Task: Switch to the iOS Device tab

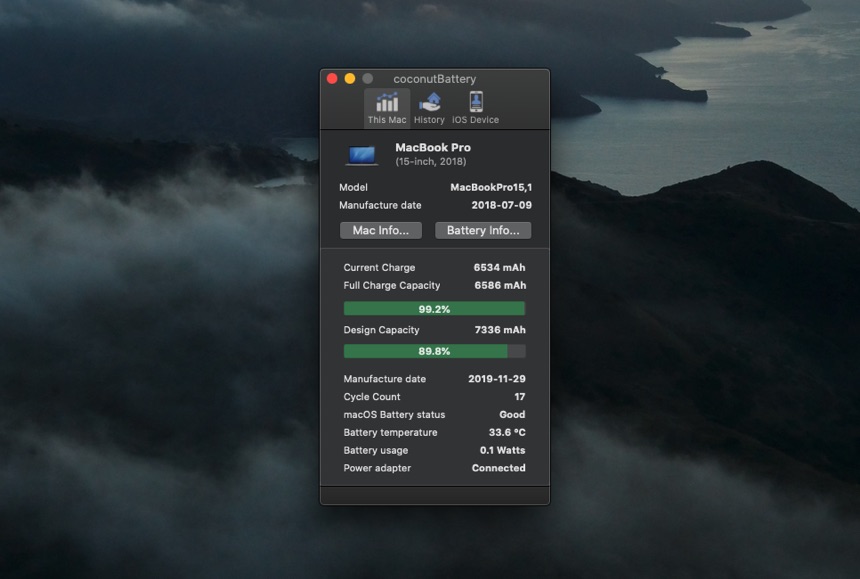Action: coord(476,109)
